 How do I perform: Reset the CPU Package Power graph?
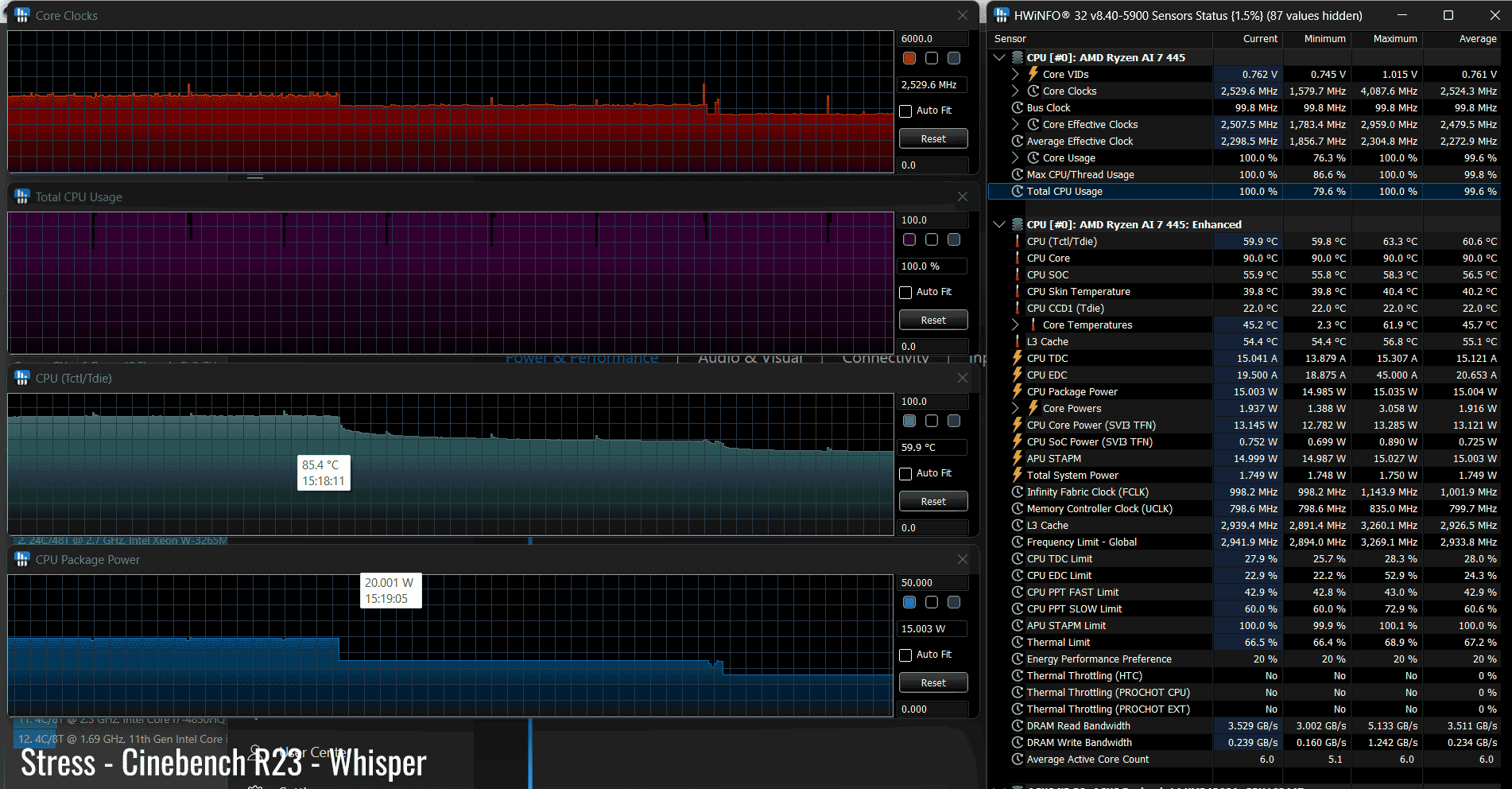click(x=933, y=682)
